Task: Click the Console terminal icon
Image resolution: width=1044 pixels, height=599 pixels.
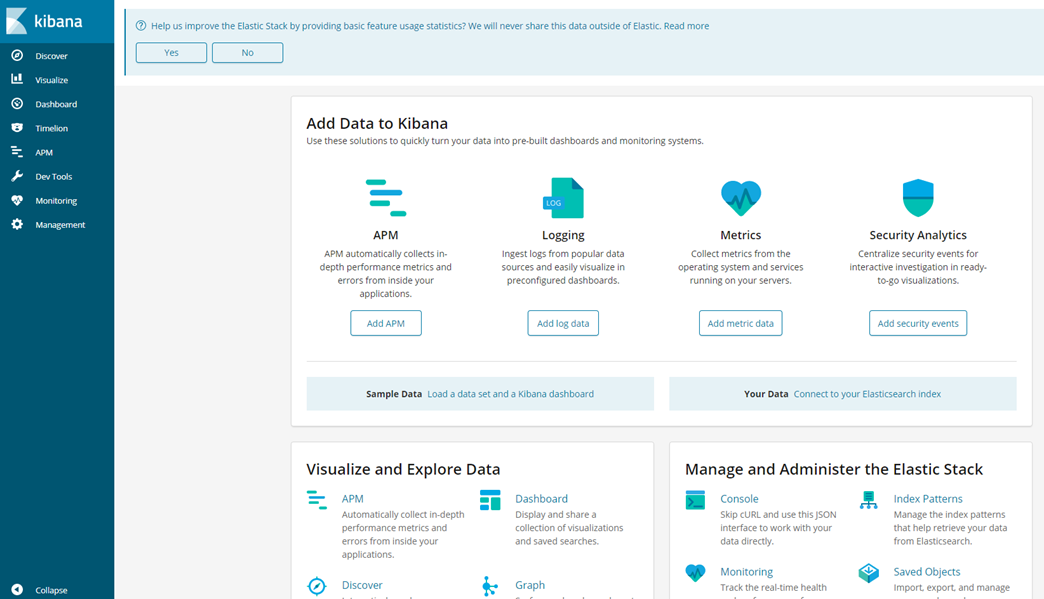Action: click(695, 500)
